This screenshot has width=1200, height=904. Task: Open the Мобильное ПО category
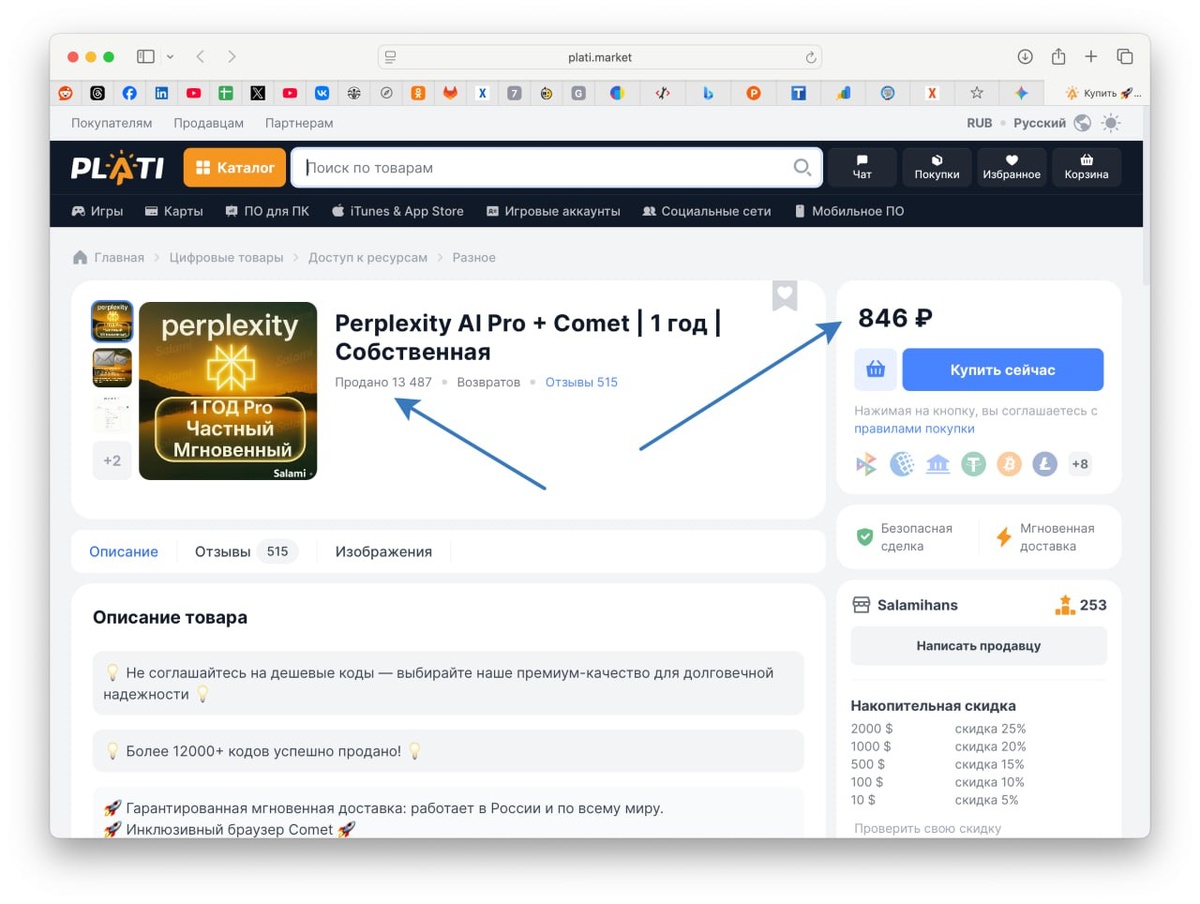tap(849, 211)
